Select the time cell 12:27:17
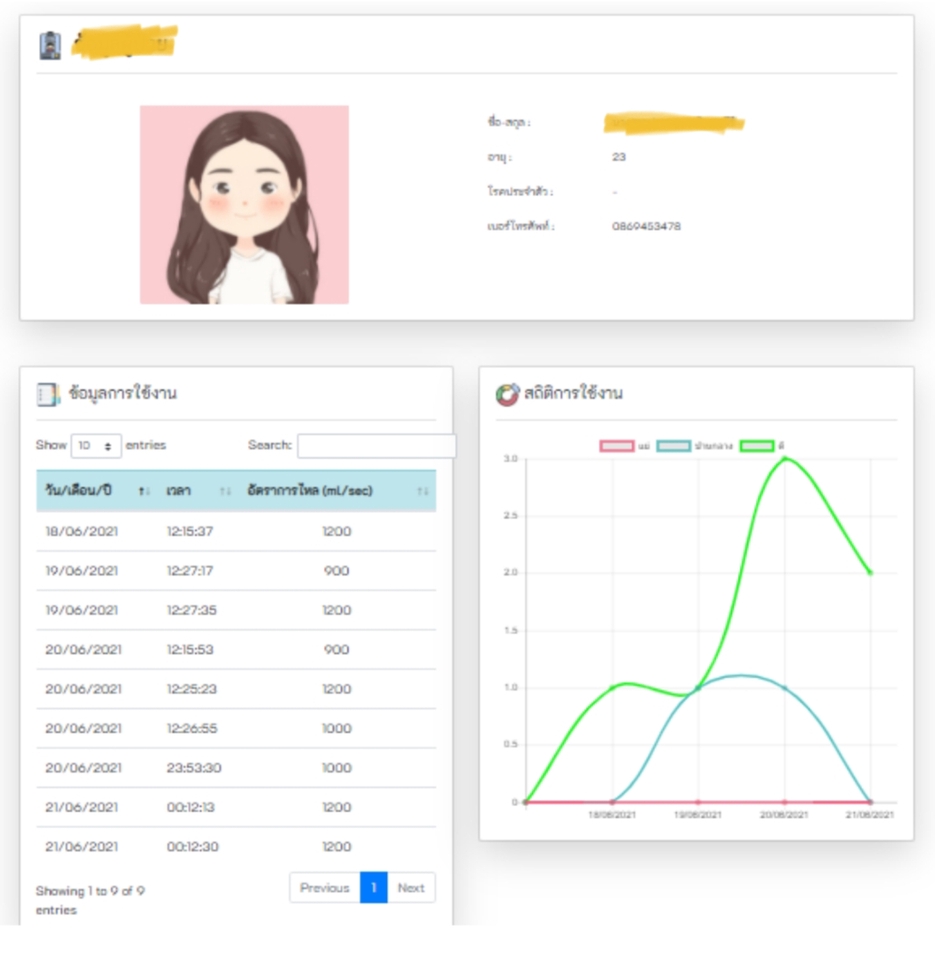This screenshot has height=960, width=935. pos(190,571)
